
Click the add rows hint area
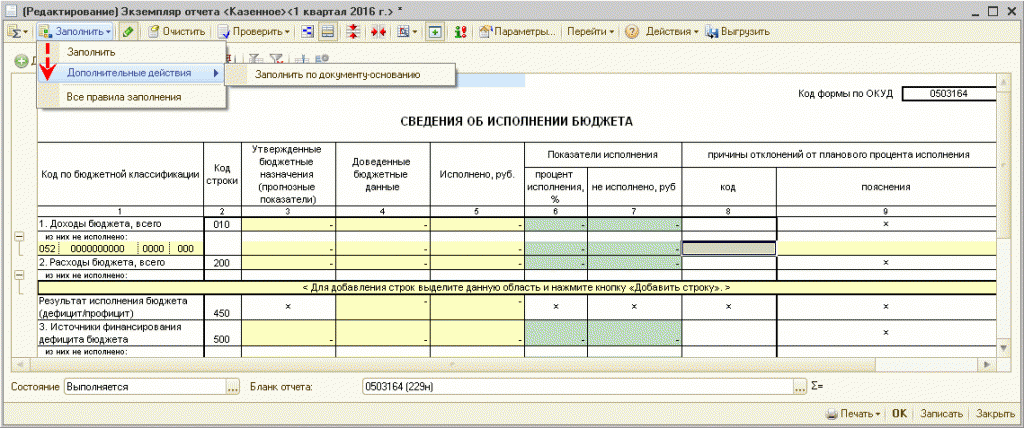(x=517, y=288)
